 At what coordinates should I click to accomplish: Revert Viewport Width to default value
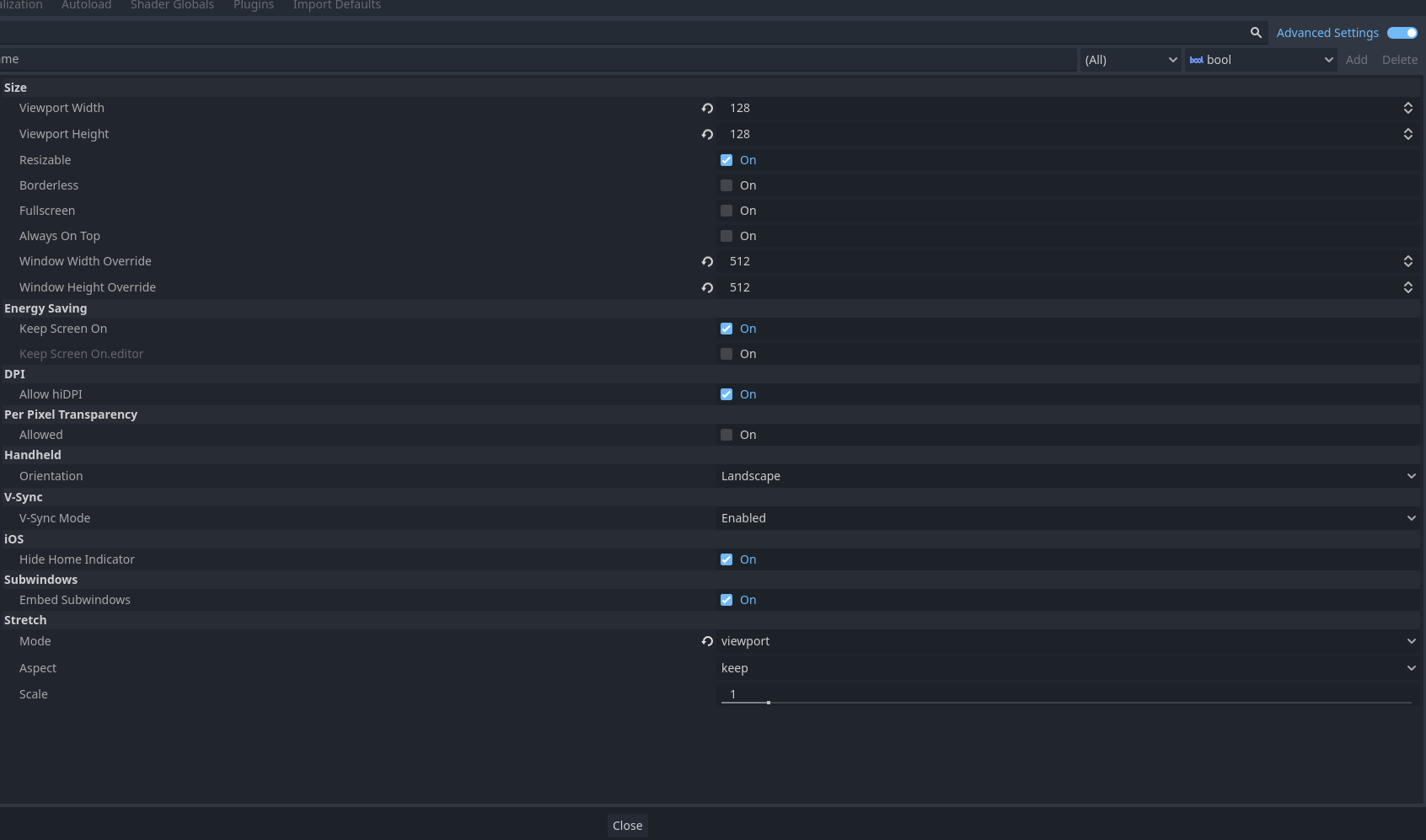click(707, 108)
